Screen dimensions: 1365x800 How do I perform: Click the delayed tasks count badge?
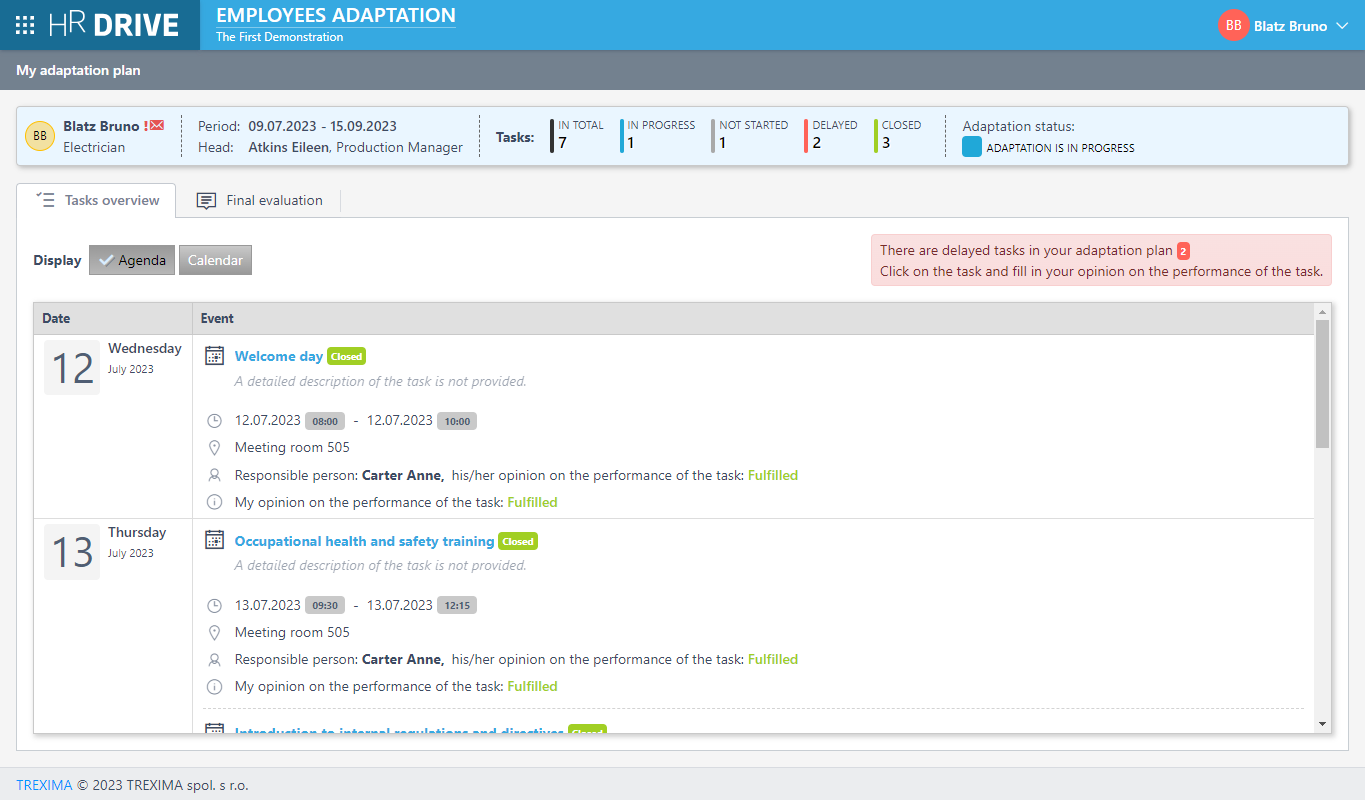pyautogui.click(x=1181, y=250)
